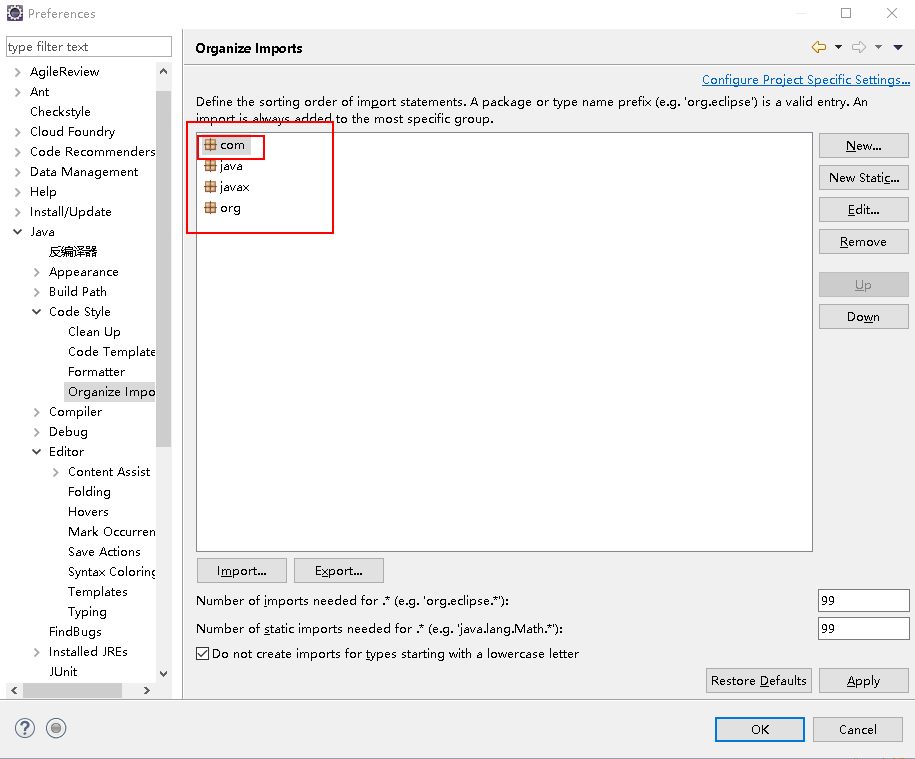Apply the preference changes

[x=864, y=681]
